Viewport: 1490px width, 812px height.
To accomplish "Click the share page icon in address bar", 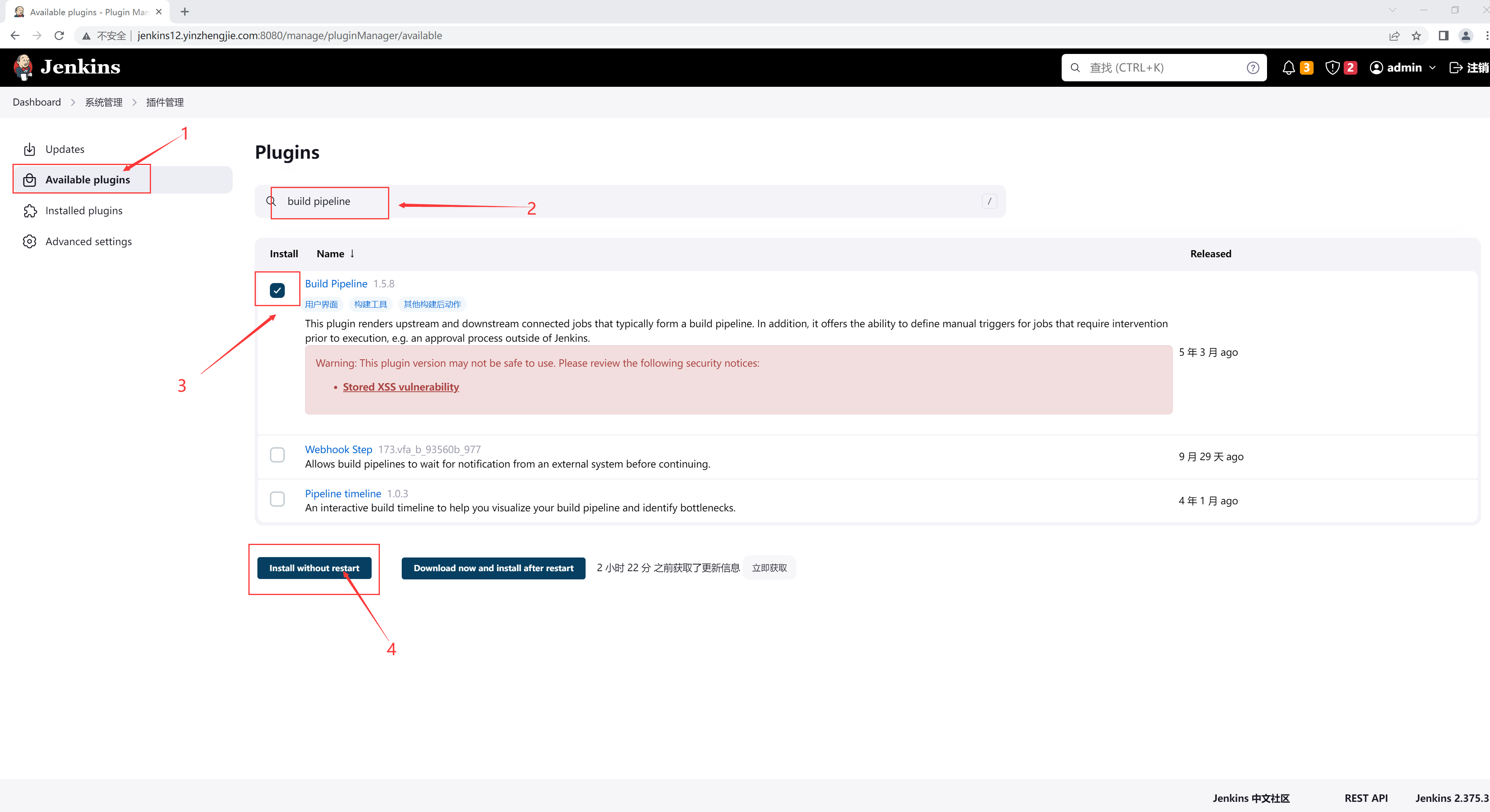I will [1394, 36].
